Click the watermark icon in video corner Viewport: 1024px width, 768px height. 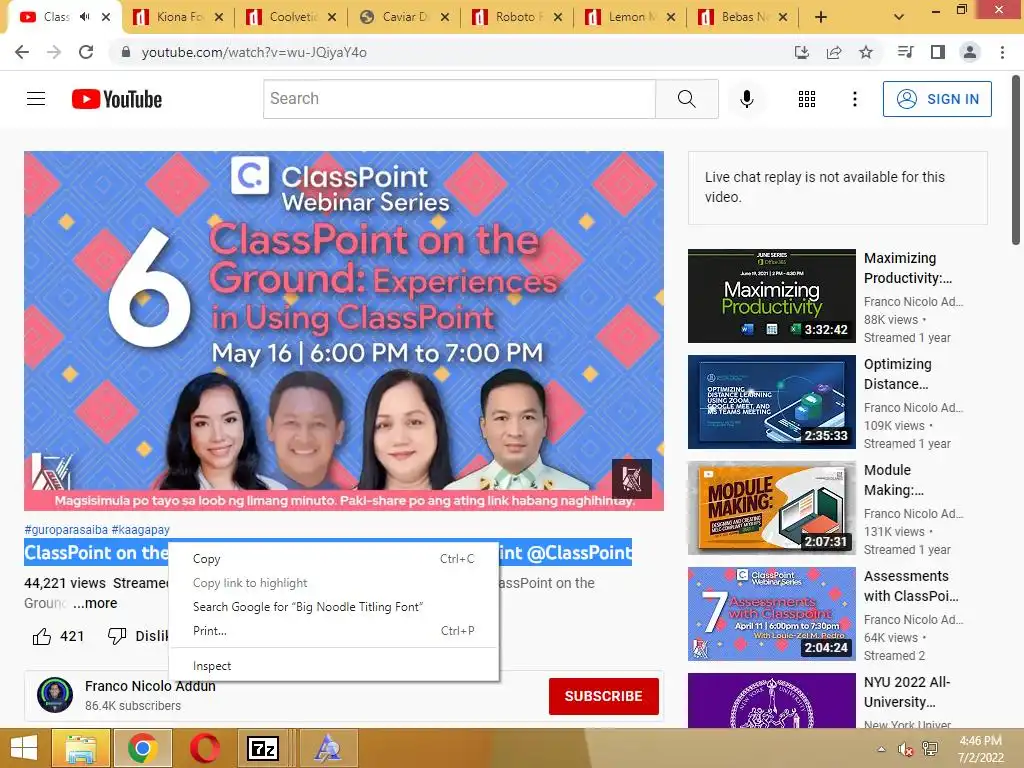(x=632, y=479)
